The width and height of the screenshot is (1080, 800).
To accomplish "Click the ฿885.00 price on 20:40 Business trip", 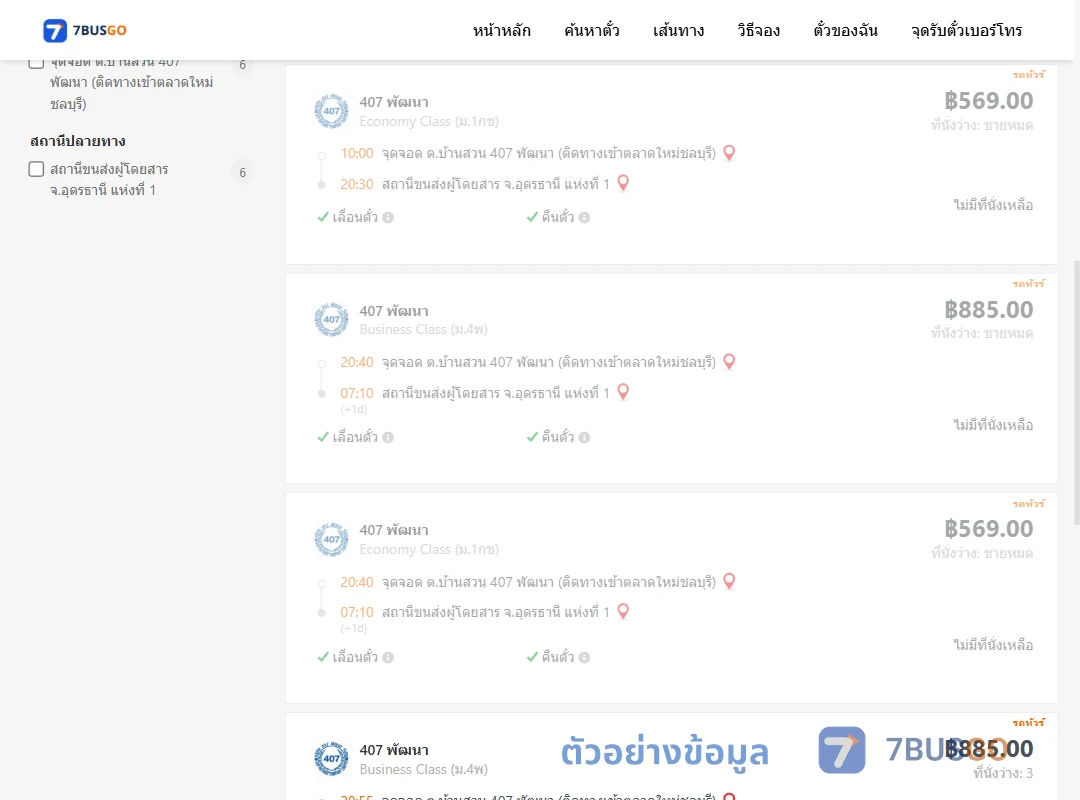I will point(988,309).
